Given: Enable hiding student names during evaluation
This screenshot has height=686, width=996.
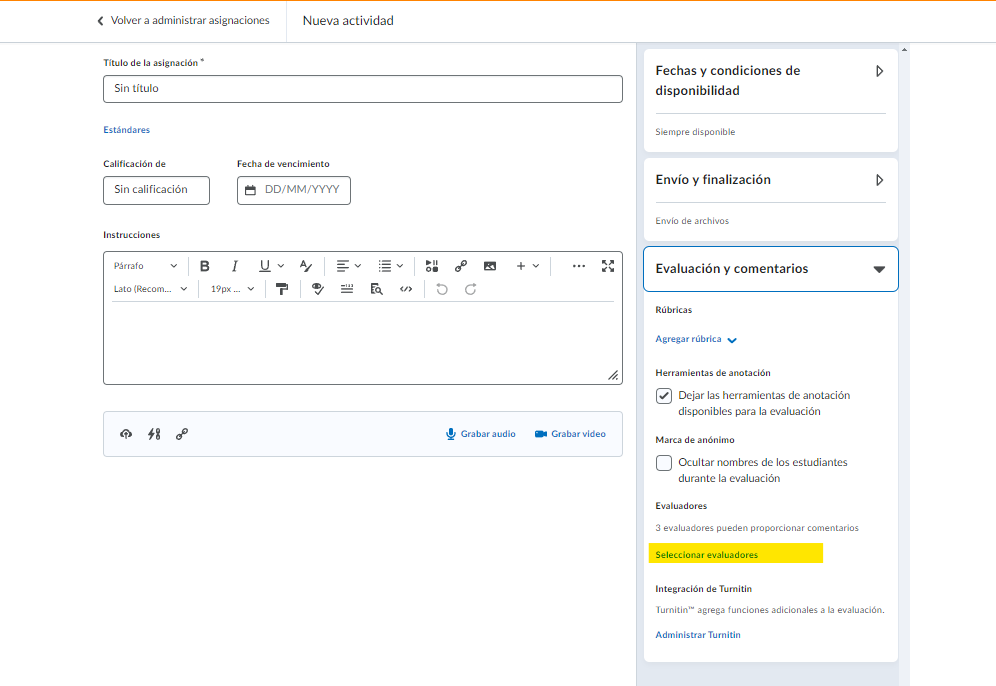Looking at the screenshot, I should 664,463.
